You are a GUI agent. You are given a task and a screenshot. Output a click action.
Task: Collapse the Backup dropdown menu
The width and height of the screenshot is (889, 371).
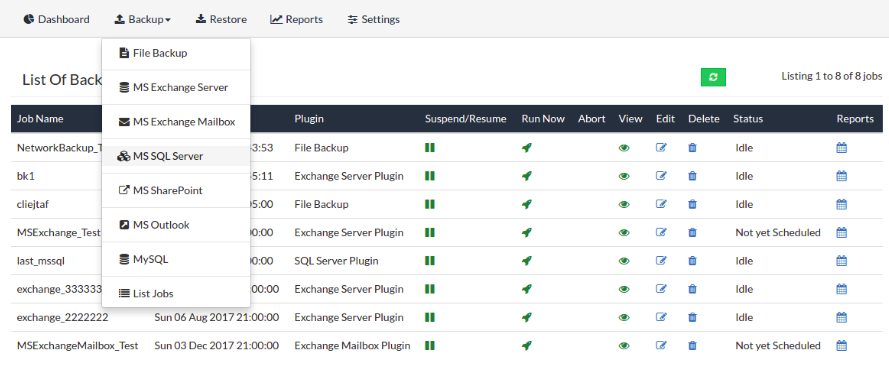[142, 19]
